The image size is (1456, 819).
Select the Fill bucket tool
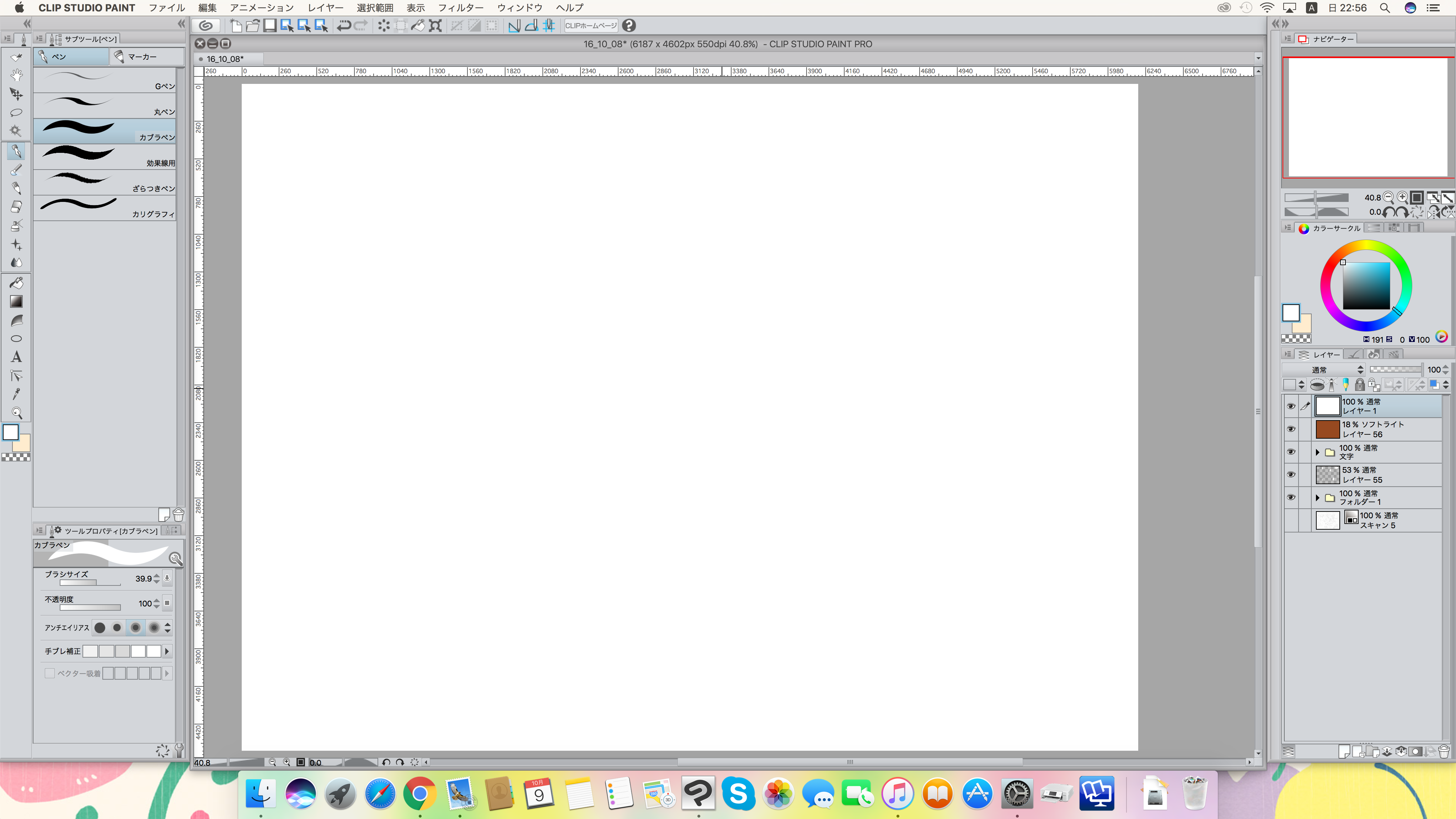[x=16, y=283]
